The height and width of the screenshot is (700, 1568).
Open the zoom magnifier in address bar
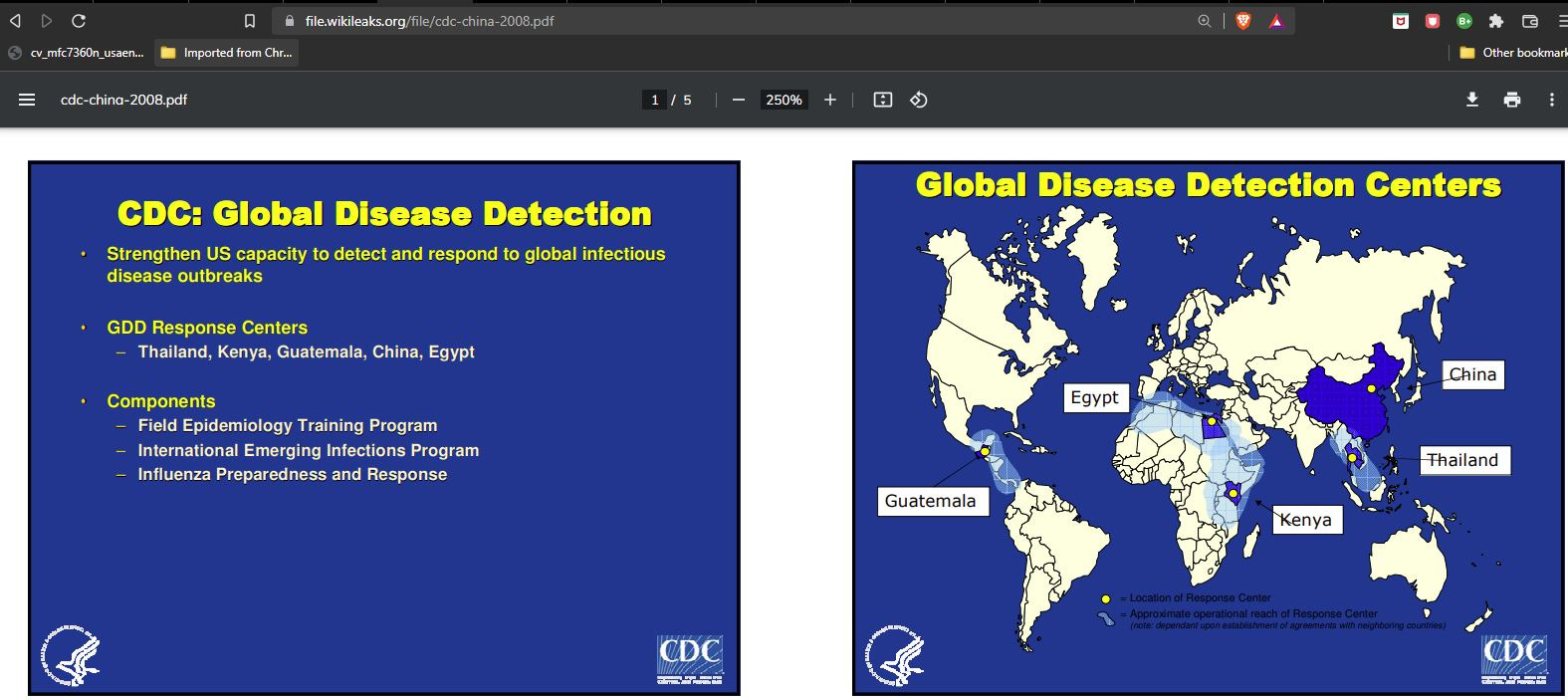pos(1204,21)
